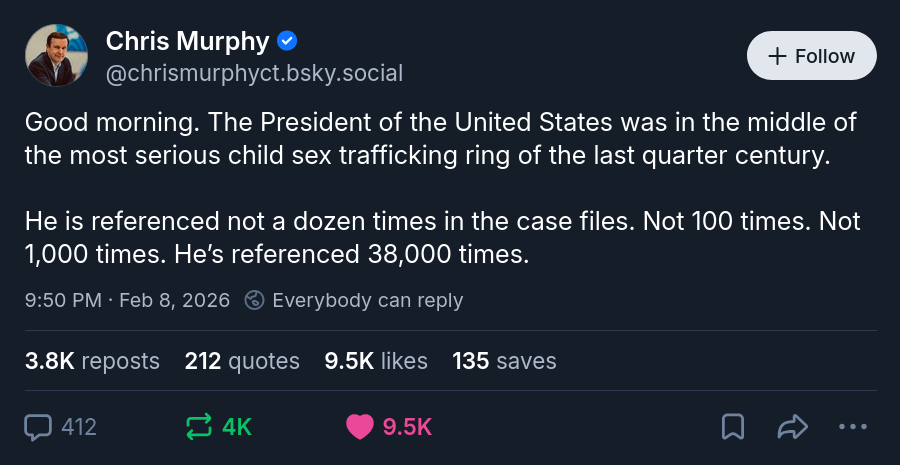View the 212 quotes list
This screenshot has height=465, width=900.
[242, 361]
